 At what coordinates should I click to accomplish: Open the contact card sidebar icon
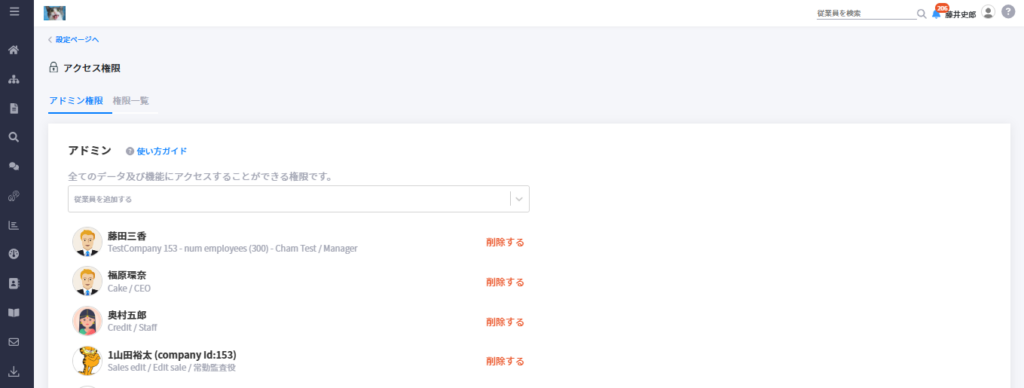[x=14, y=283]
